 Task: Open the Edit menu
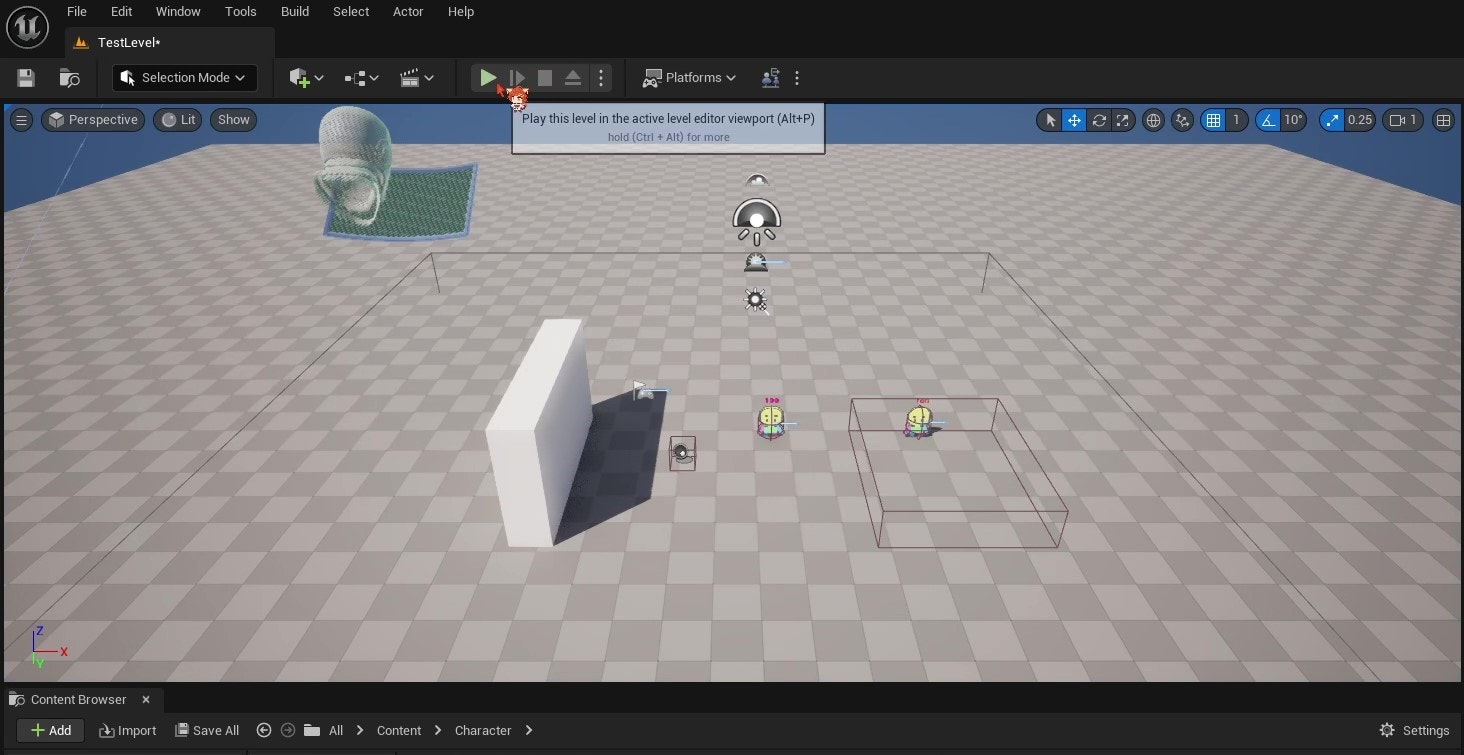tap(122, 12)
